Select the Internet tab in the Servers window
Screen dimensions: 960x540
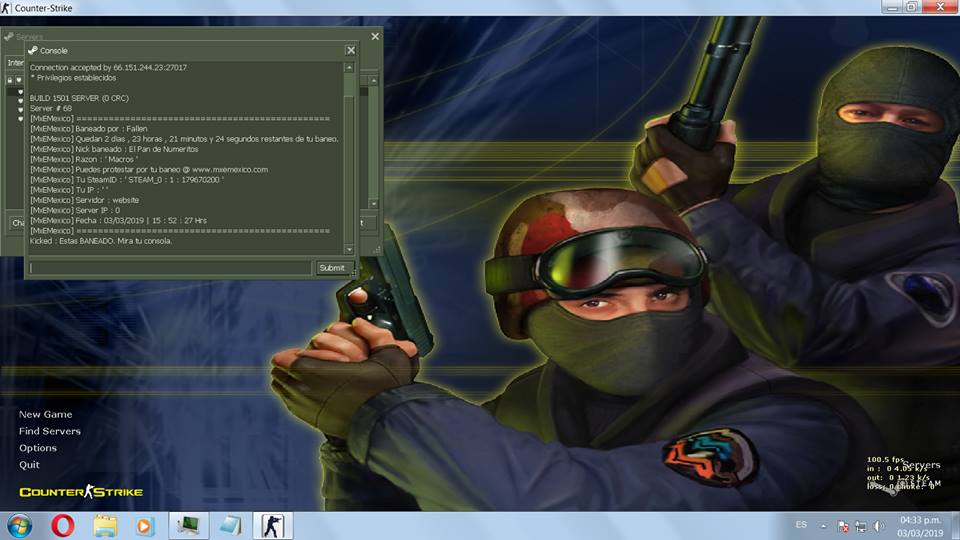[15, 62]
